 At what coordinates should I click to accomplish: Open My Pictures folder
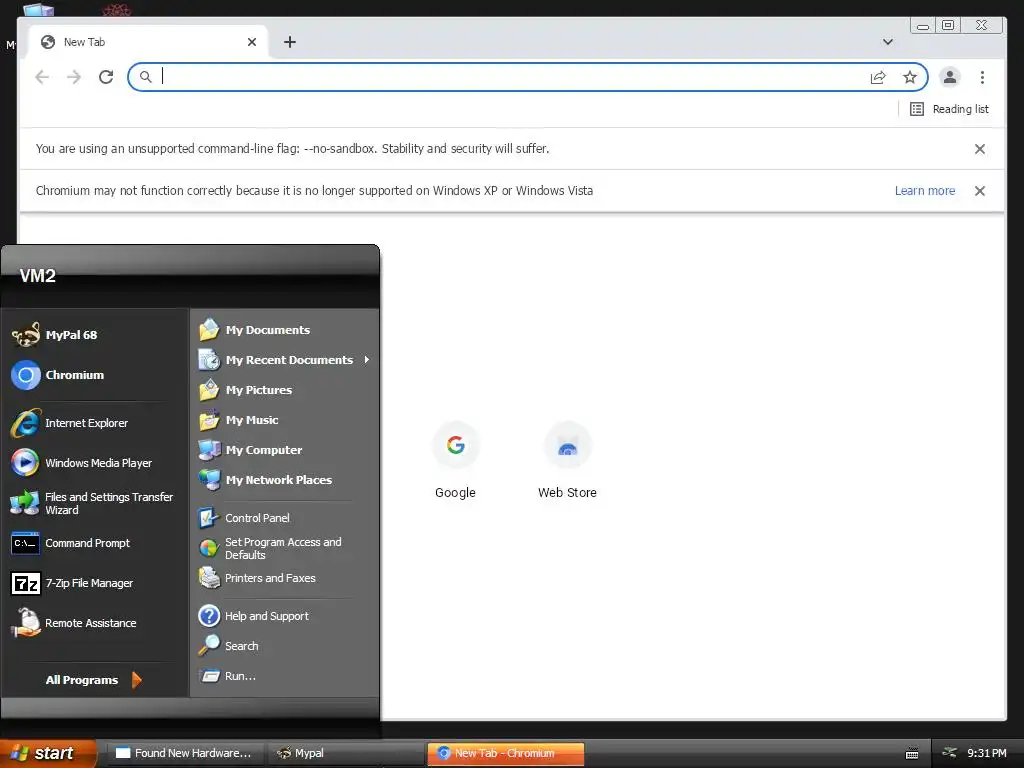coord(246,390)
